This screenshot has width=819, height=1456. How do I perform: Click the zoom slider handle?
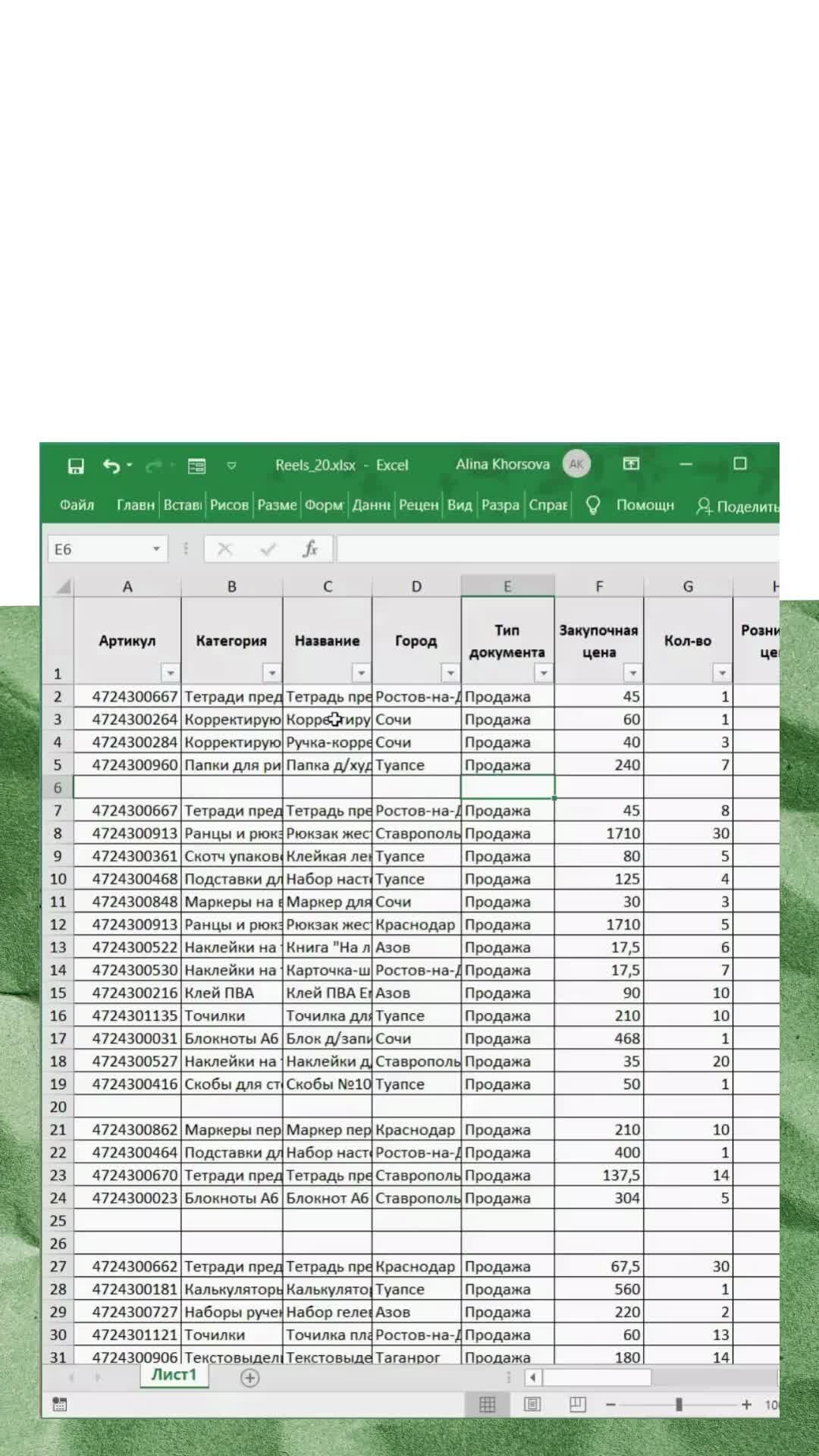pos(679,1405)
